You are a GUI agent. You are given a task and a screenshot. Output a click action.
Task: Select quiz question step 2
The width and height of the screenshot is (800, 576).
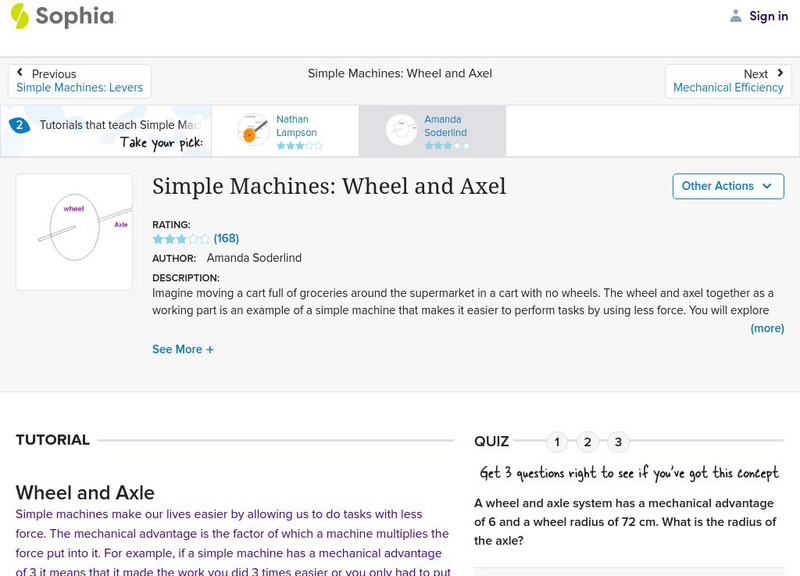[588, 440]
